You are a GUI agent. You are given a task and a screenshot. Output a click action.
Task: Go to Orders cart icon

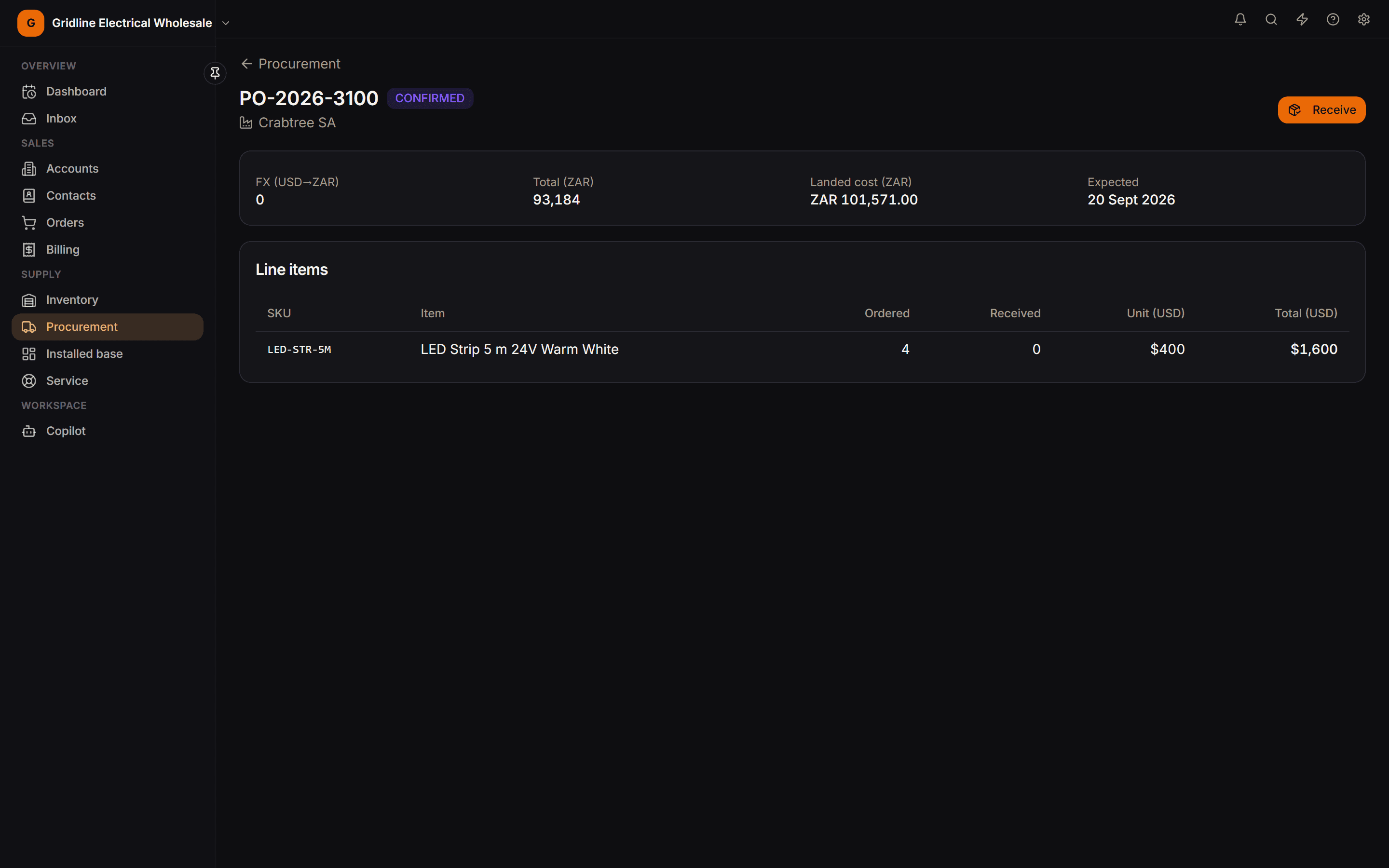tap(29, 223)
